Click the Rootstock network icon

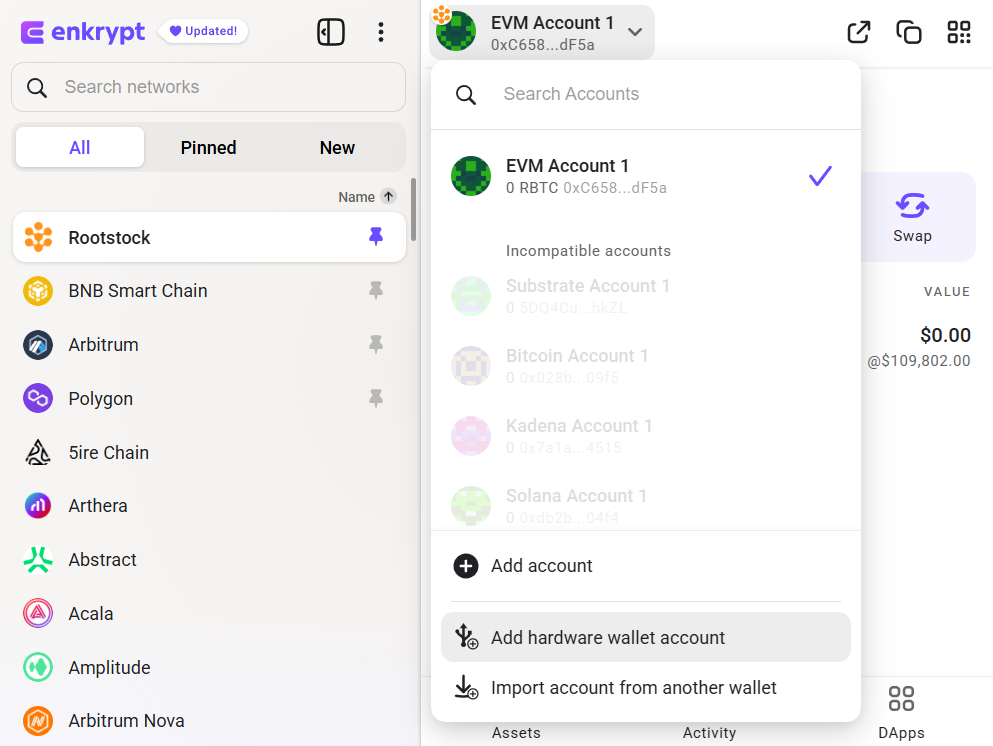click(x=38, y=237)
